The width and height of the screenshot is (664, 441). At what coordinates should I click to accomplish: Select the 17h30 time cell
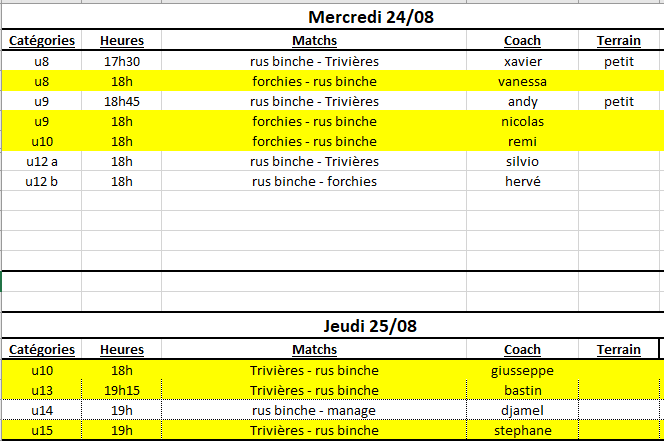(x=122, y=61)
